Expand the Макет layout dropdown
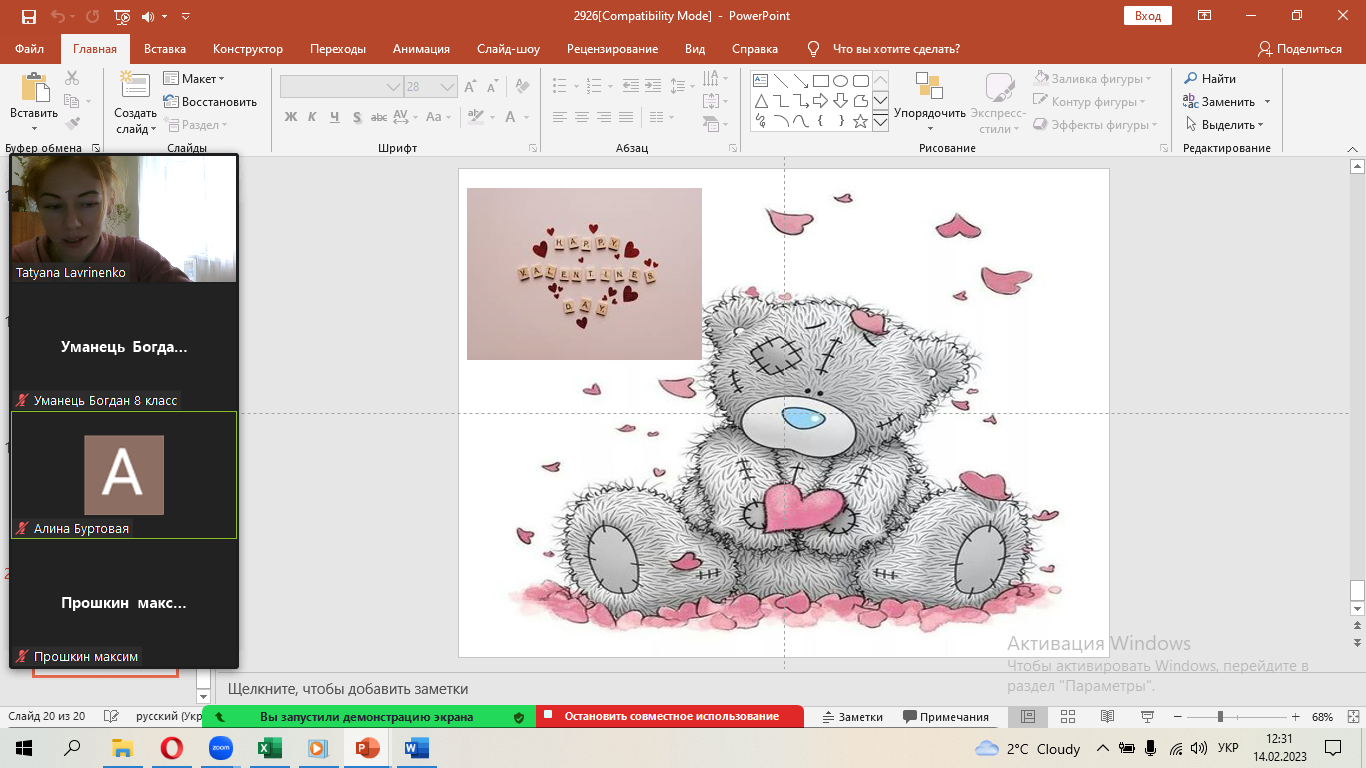 pyautogui.click(x=195, y=78)
